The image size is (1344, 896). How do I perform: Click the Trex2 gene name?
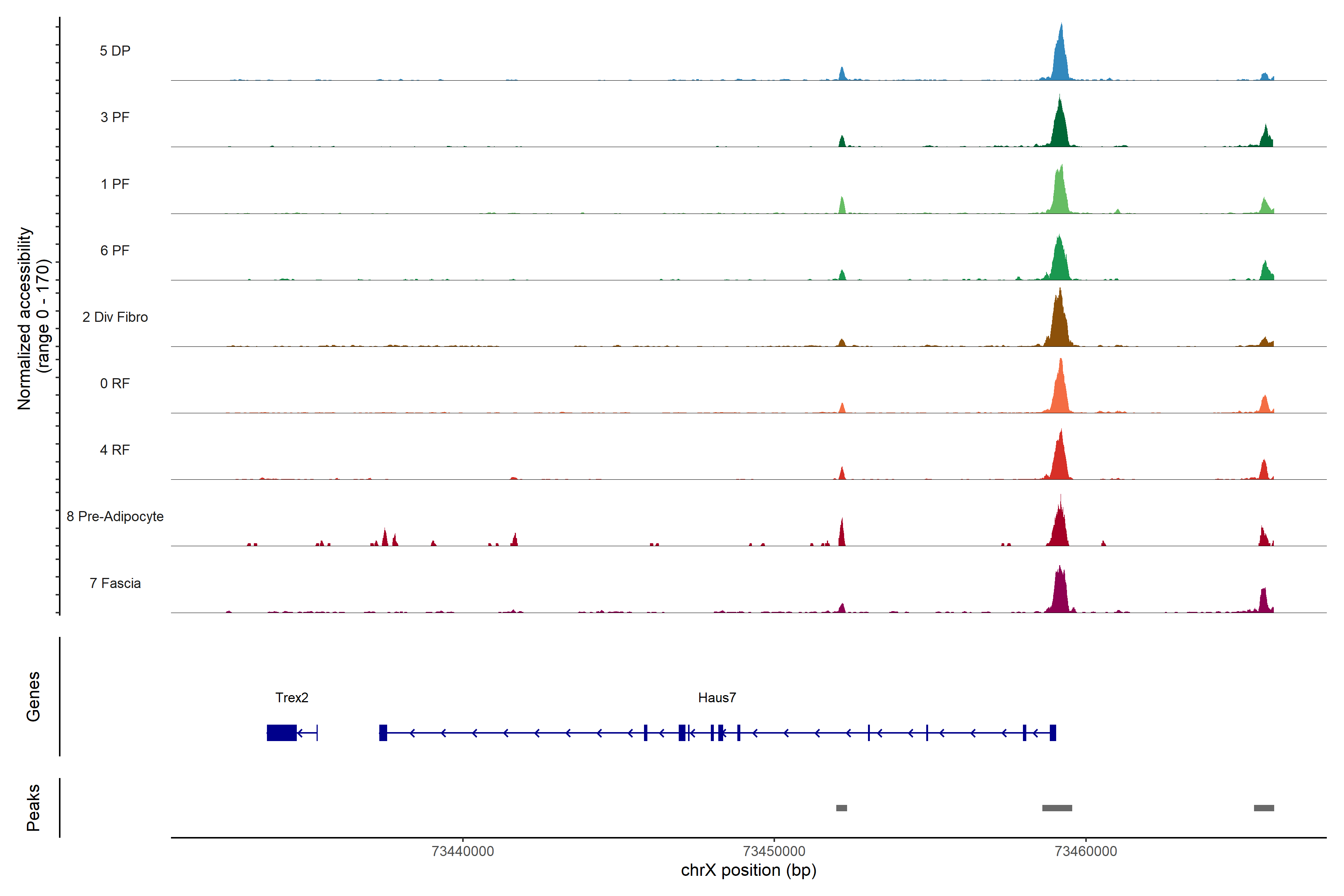pyautogui.click(x=292, y=698)
